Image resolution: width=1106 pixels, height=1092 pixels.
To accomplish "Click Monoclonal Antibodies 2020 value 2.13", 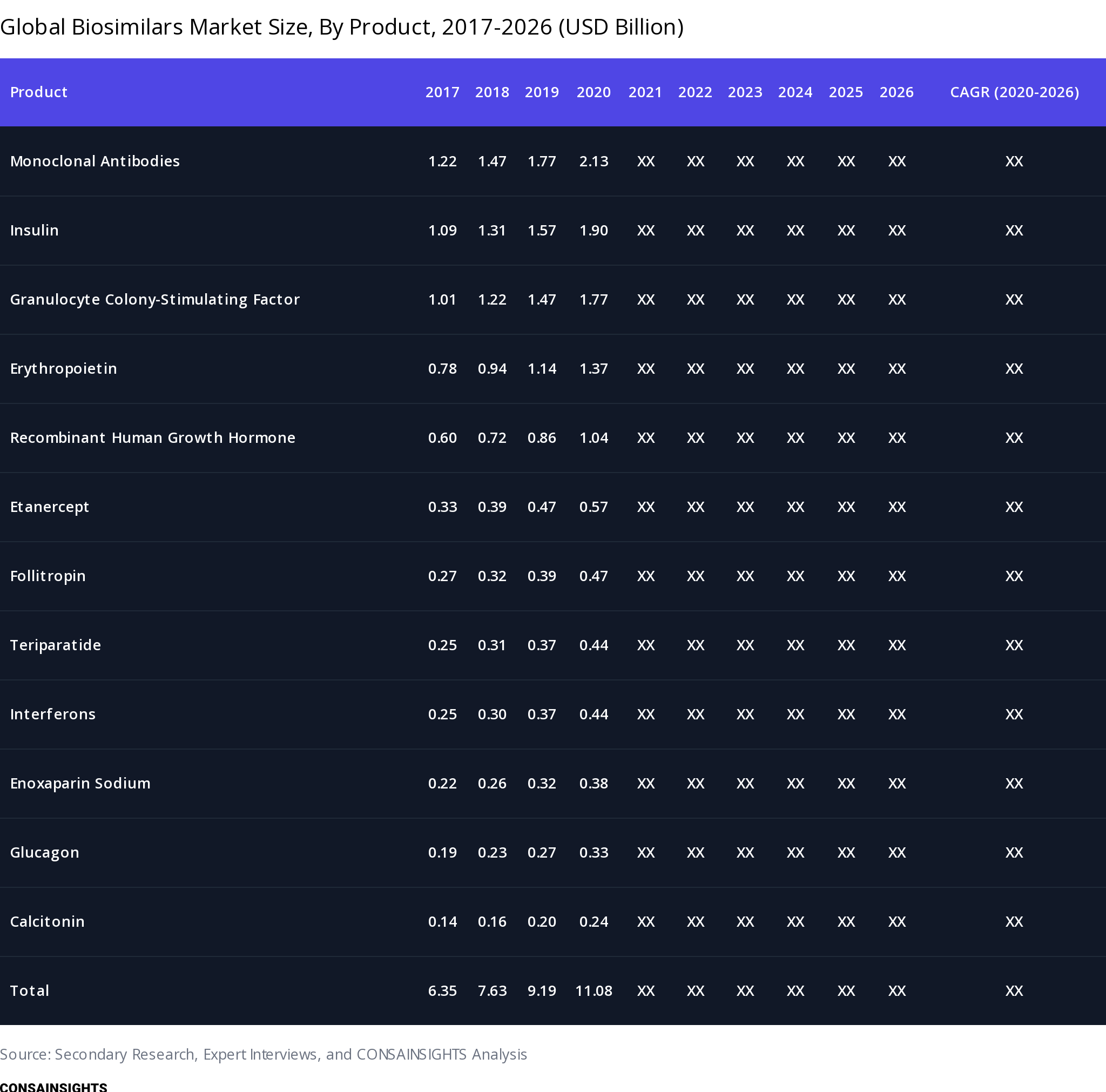I will click(594, 161).
